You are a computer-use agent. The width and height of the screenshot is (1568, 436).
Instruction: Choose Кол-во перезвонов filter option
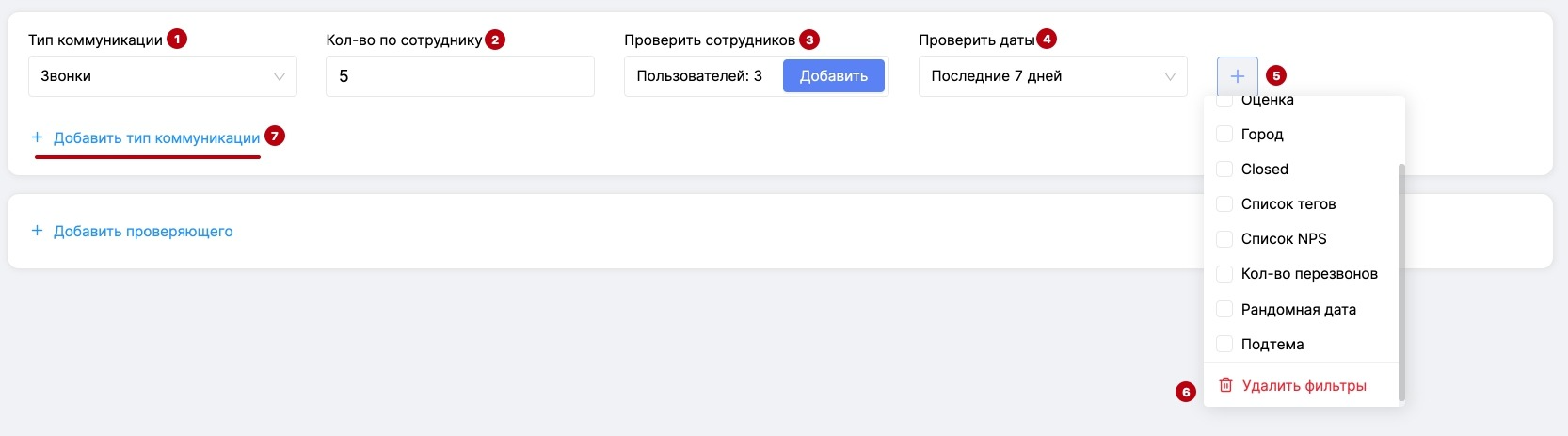(x=1308, y=274)
